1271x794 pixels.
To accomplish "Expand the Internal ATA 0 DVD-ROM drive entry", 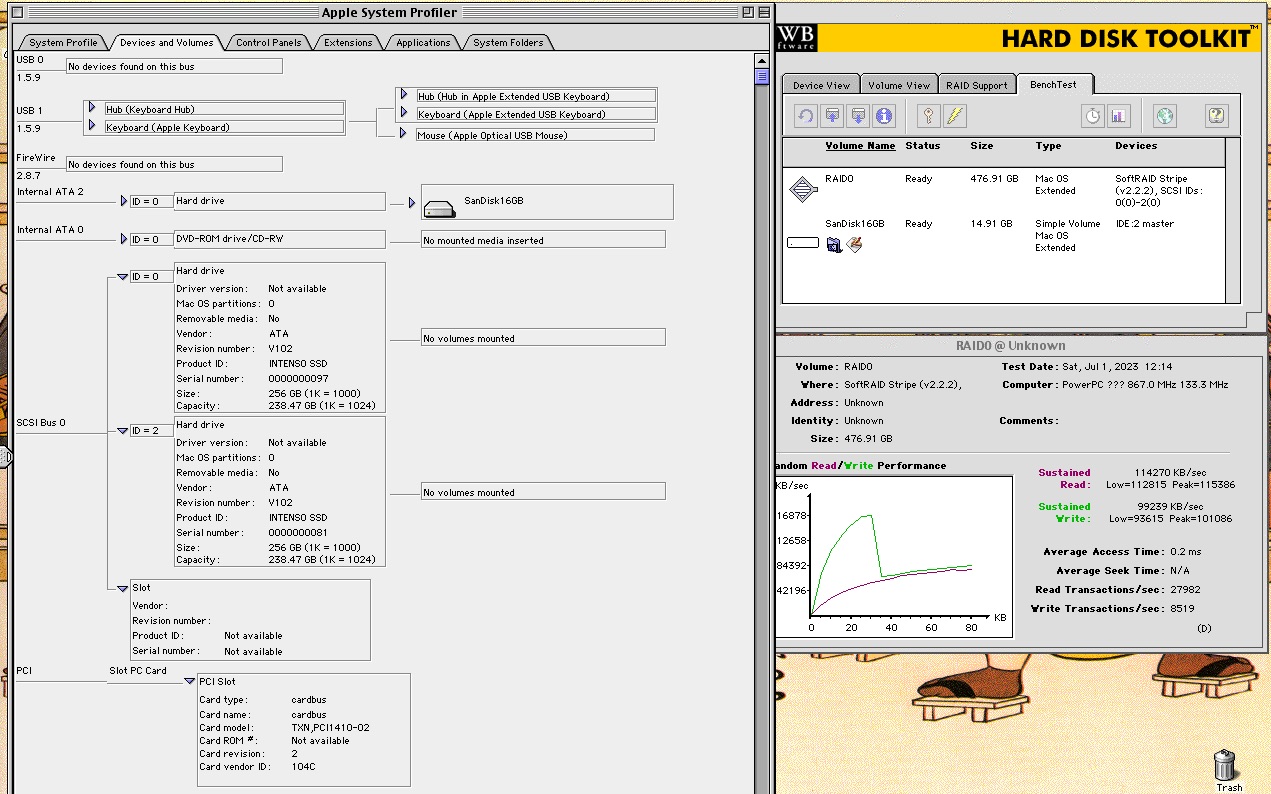I will pyautogui.click(x=124, y=239).
